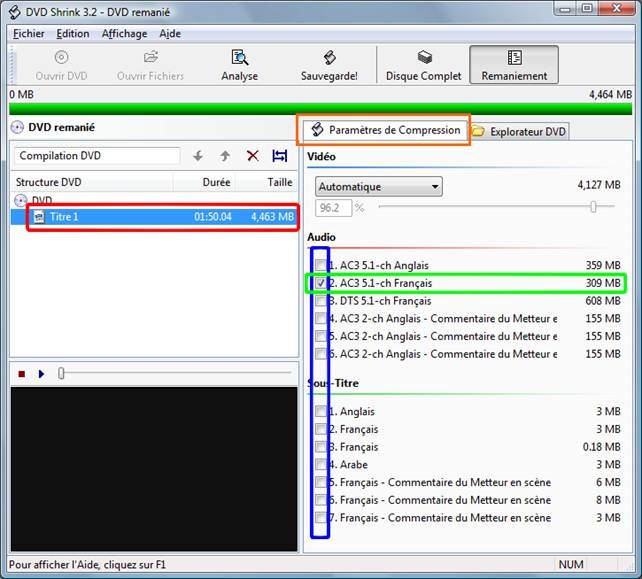
Task: Select the DVD root node in the structure tree
Action: pos(42,200)
